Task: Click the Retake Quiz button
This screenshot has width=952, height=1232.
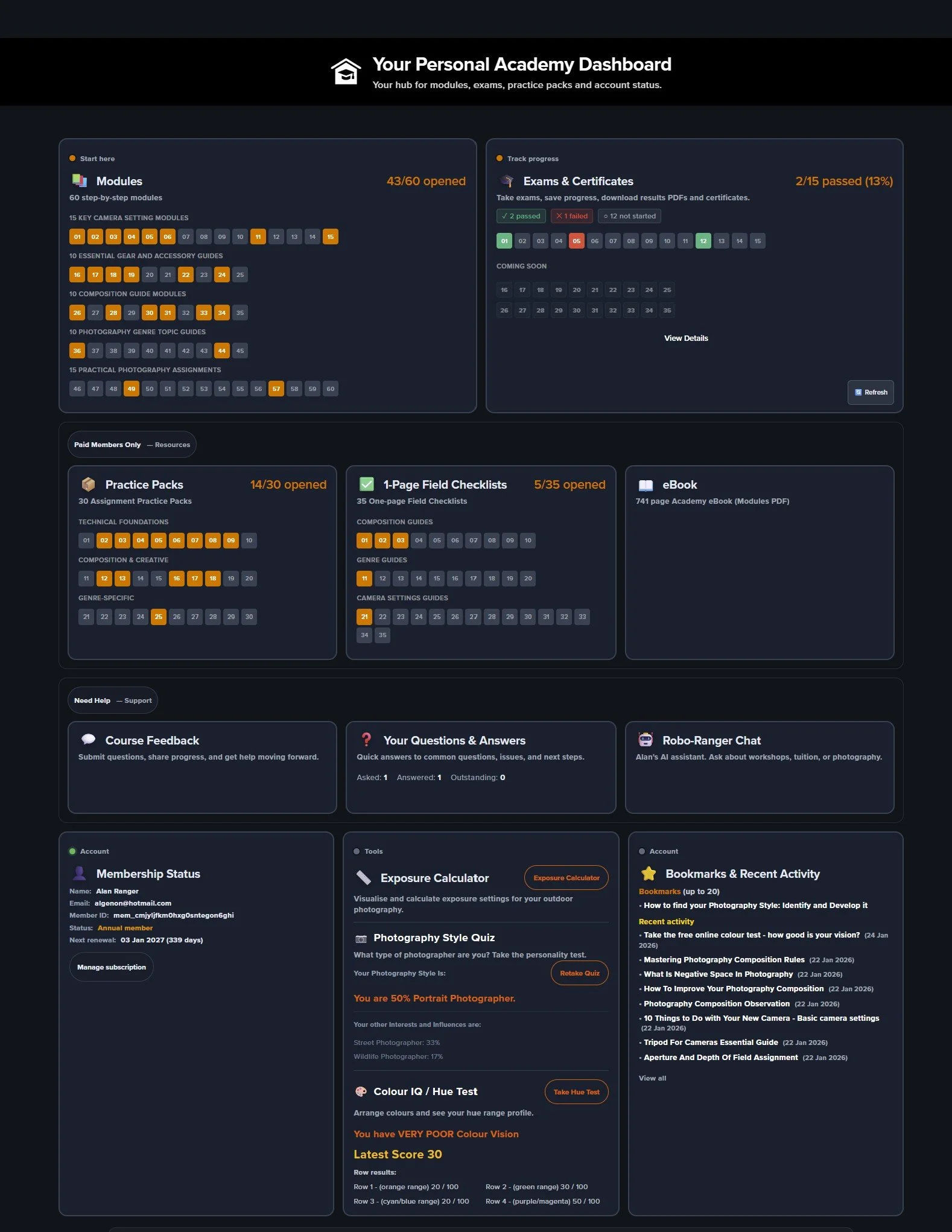Action: click(580, 973)
